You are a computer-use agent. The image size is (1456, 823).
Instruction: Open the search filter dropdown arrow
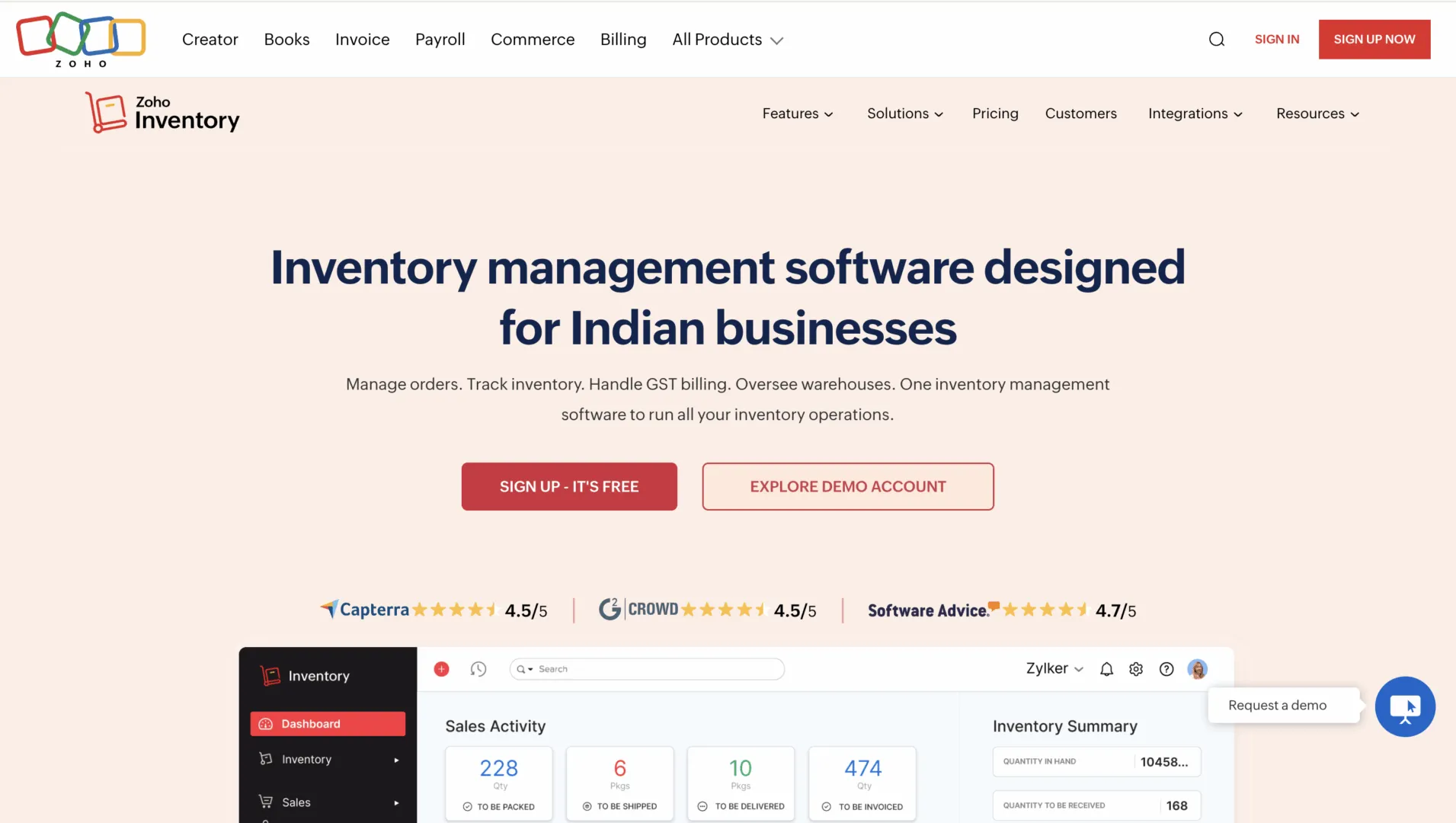(x=530, y=669)
